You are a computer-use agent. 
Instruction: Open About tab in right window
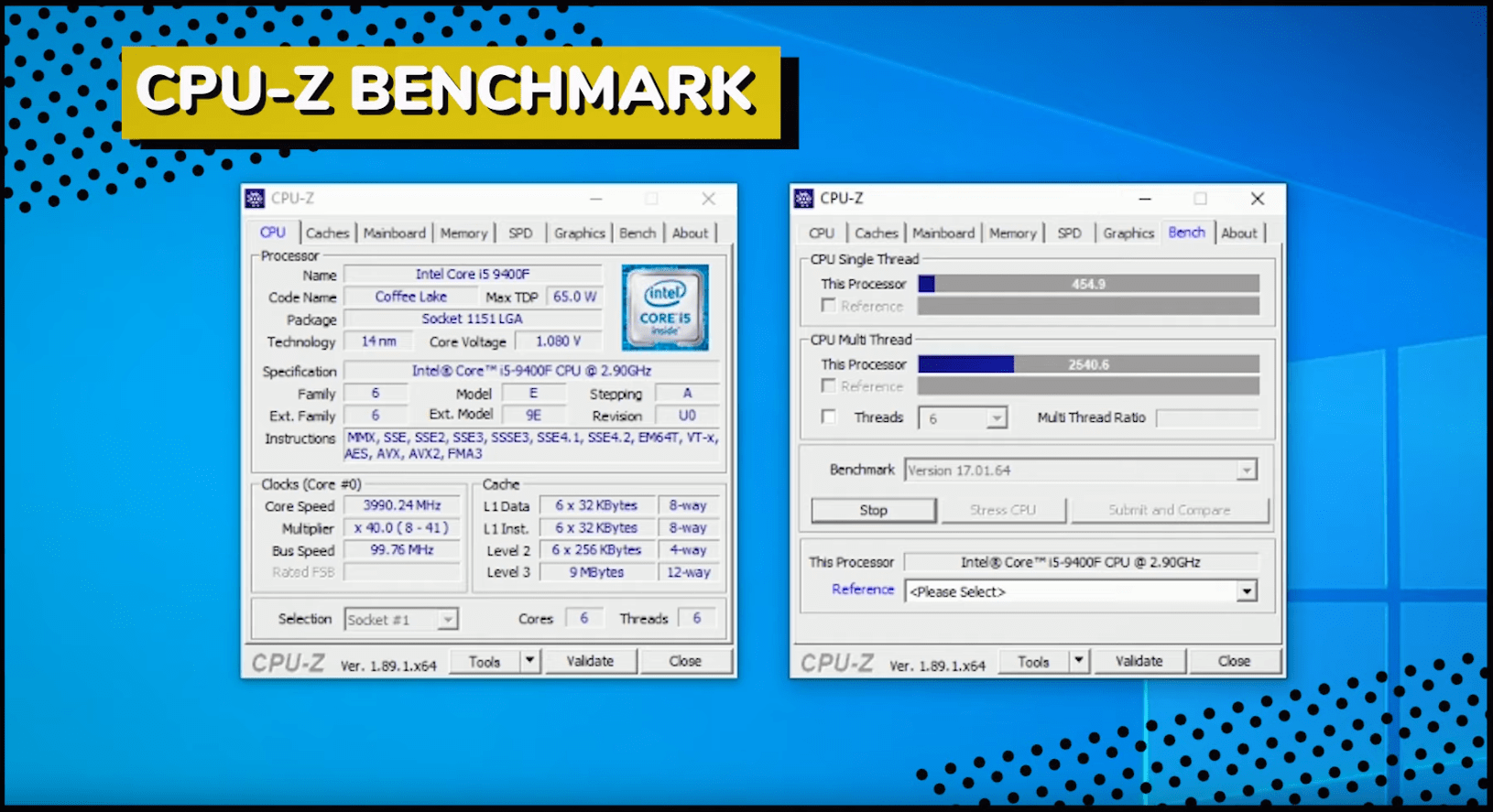coord(1239,233)
